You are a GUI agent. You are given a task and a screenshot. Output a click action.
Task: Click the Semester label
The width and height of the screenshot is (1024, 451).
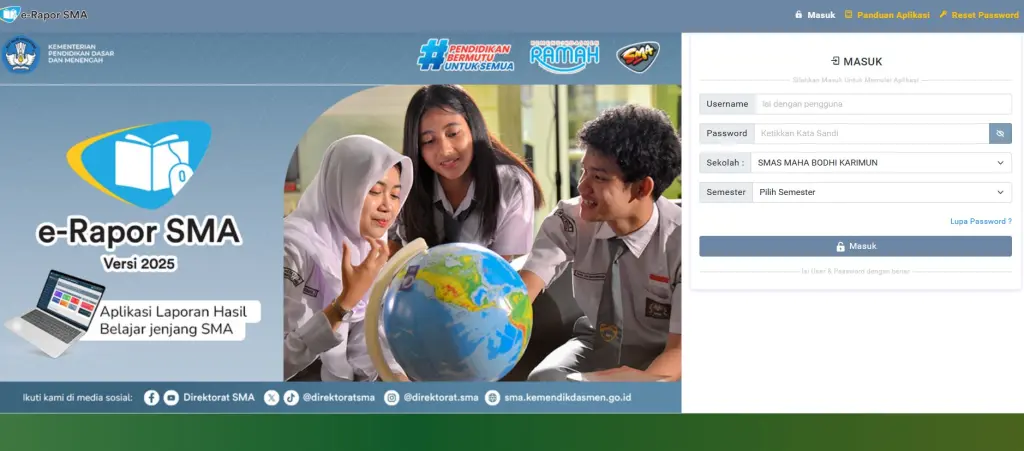726,192
